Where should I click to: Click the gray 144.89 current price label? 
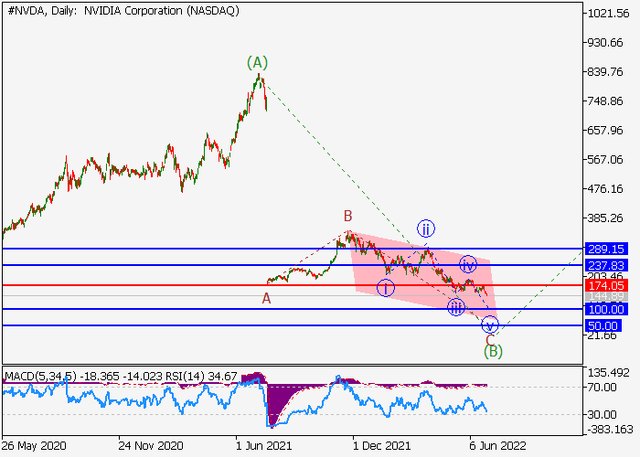pyautogui.click(x=606, y=297)
